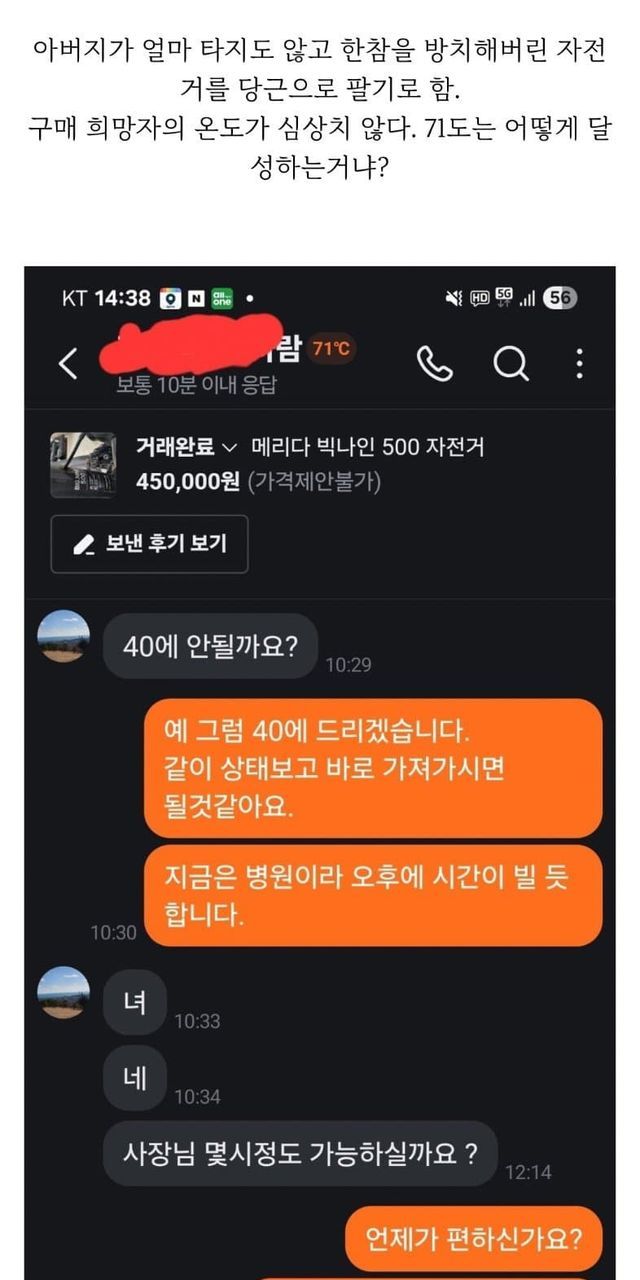
Task: Select the 사장님 몇시정도 가능하실까요 bubble
Action: pyautogui.click(x=300, y=1152)
